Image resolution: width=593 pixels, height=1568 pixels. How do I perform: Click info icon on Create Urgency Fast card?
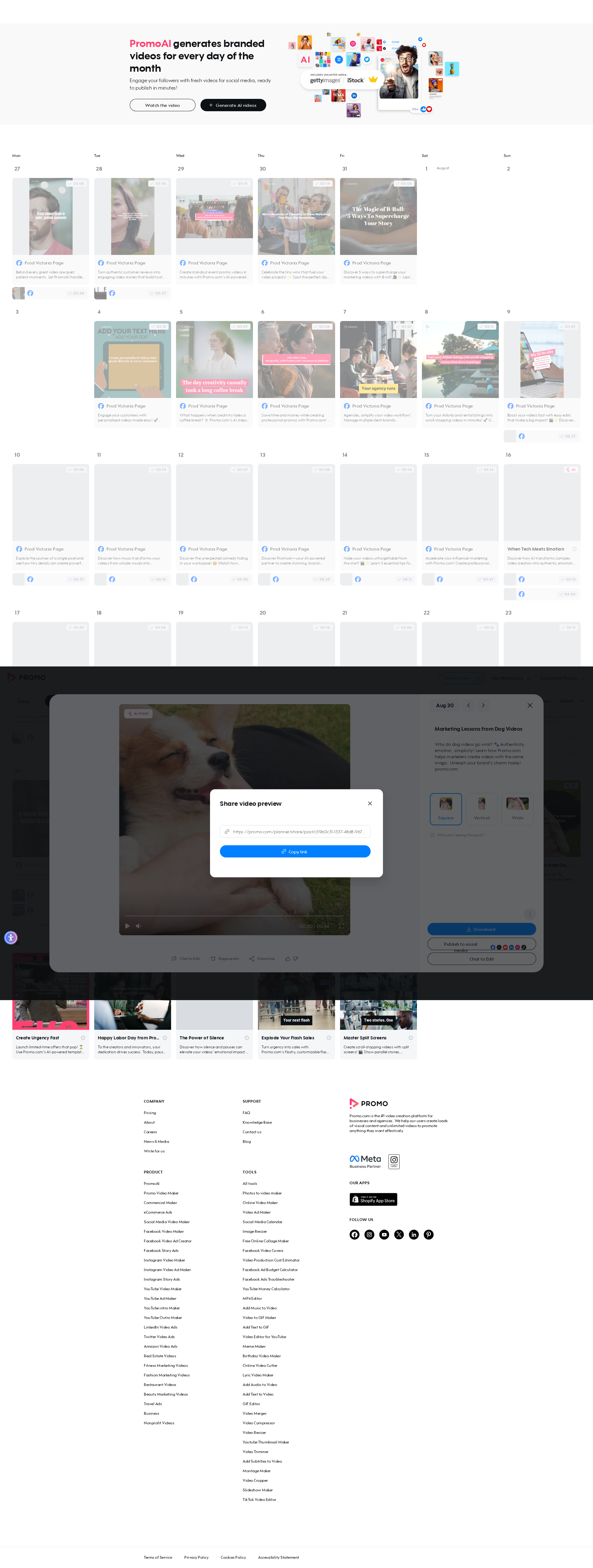tap(83, 1038)
